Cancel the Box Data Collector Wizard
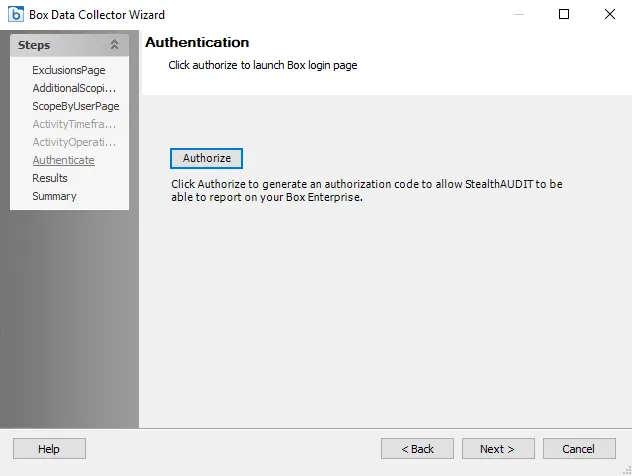632x476 pixels. point(579,449)
